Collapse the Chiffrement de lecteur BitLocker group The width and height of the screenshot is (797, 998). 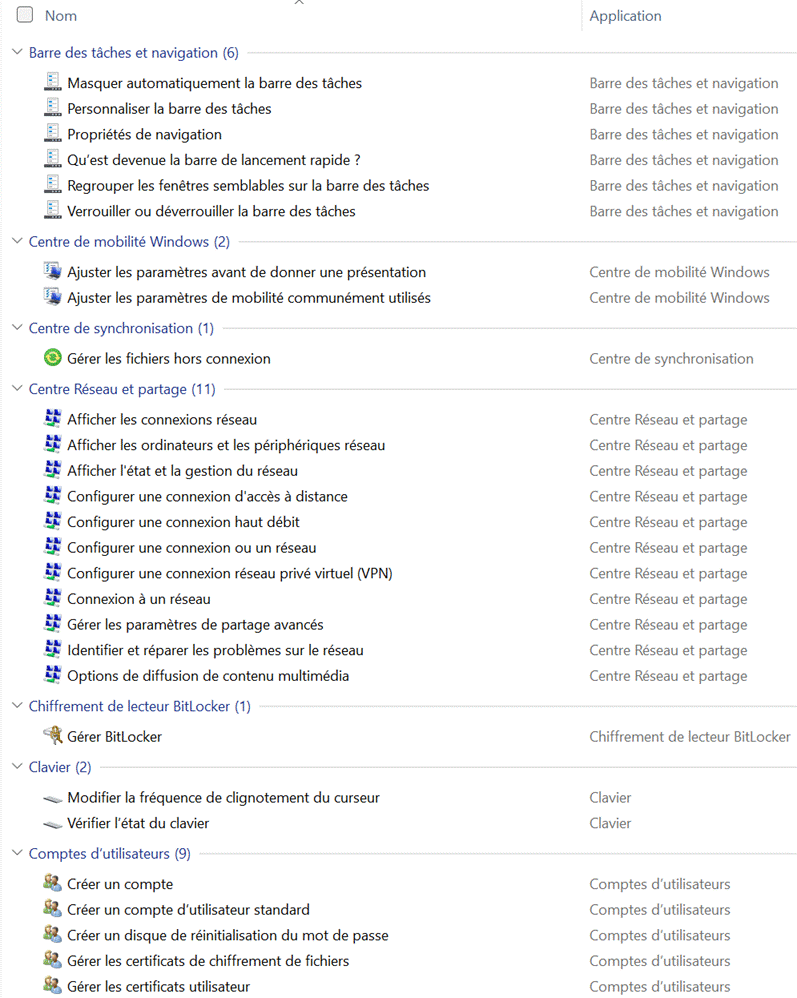click(x=18, y=706)
